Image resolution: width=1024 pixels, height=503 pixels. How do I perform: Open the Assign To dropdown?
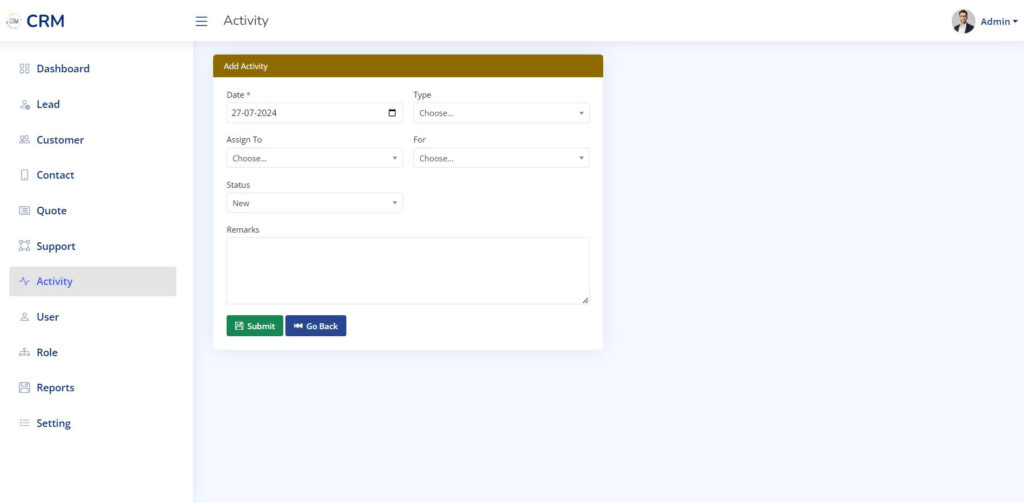coord(314,158)
